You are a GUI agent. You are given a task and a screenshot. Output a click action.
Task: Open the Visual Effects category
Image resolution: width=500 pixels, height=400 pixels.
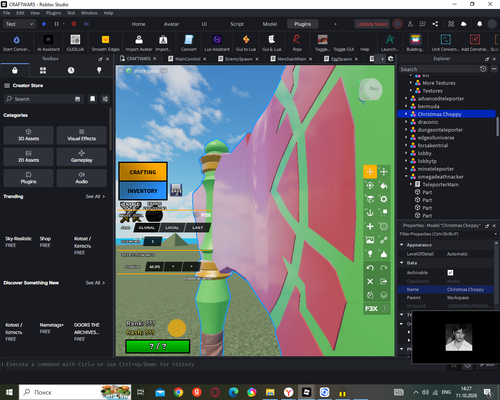click(x=82, y=135)
